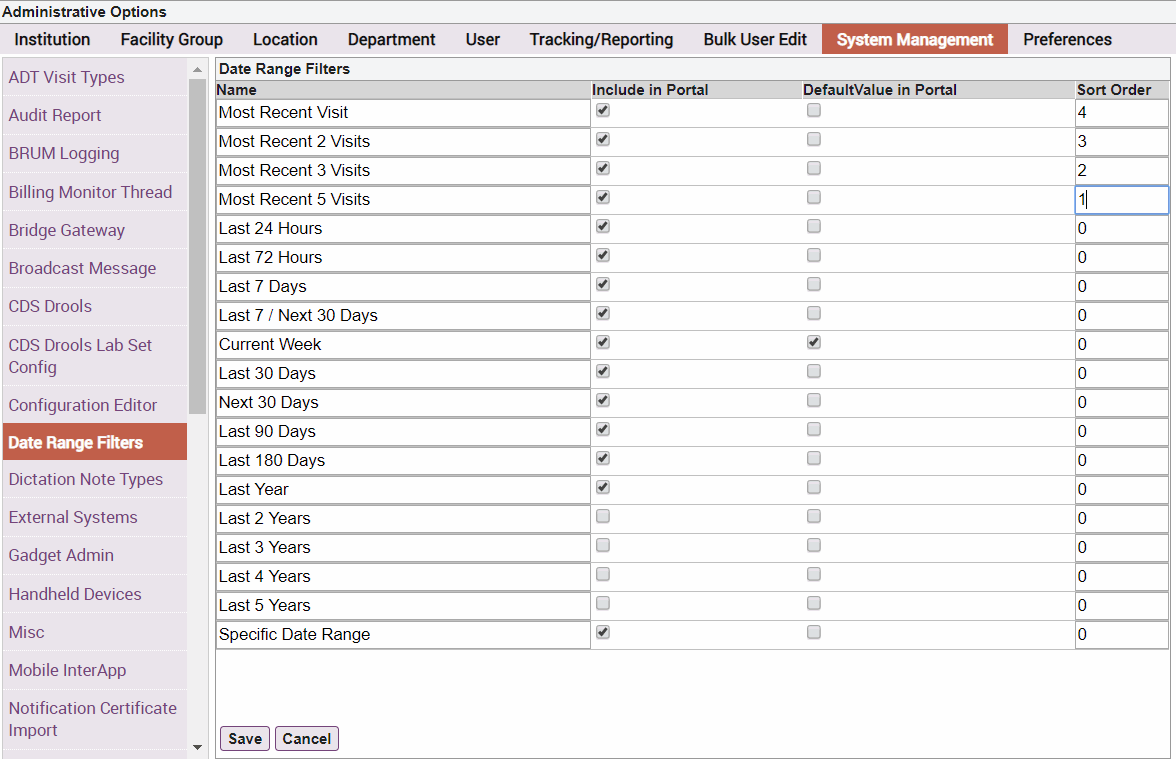
Task: Open the Misc sidebar item
Action: coord(94,632)
